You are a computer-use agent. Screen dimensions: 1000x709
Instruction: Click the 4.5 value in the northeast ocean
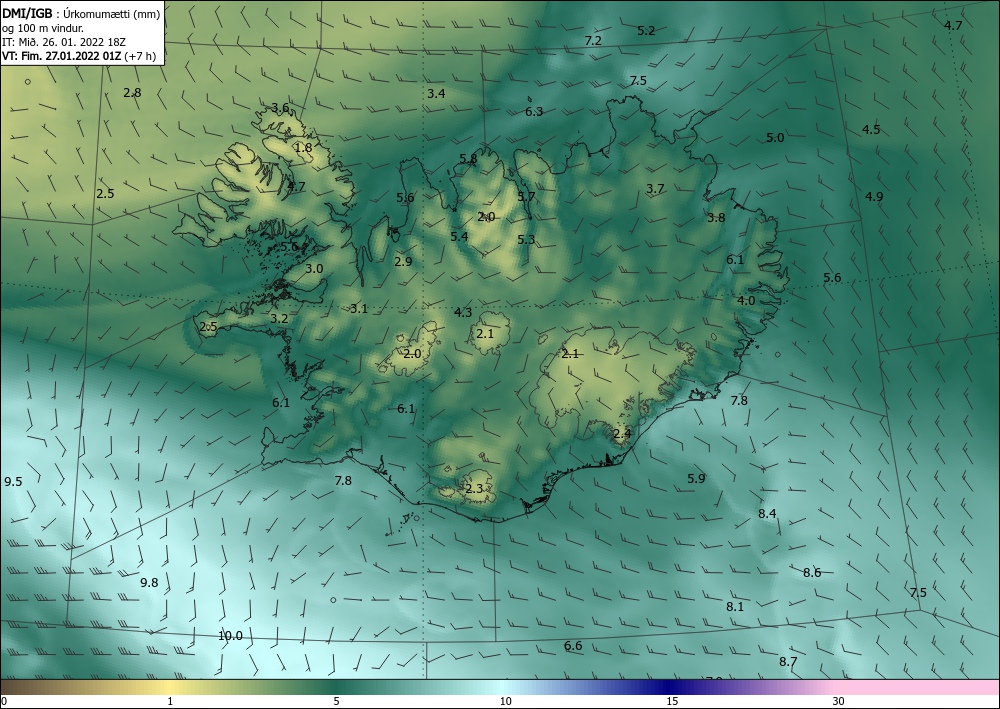(x=871, y=129)
